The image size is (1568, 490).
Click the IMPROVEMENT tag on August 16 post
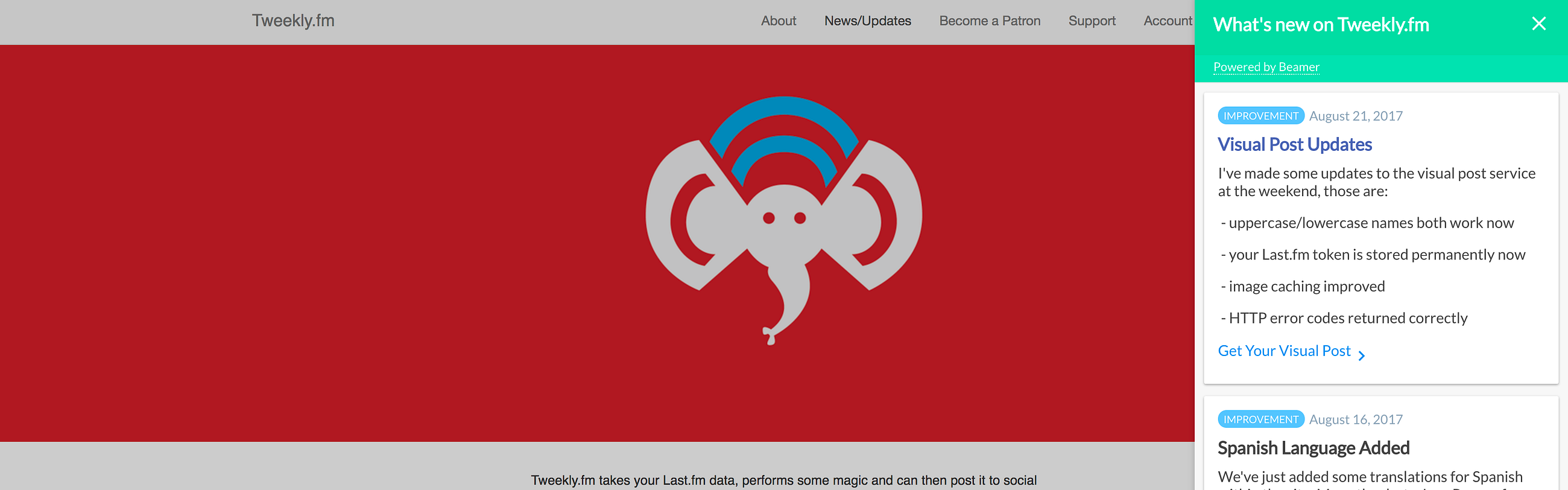coord(1260,419)
